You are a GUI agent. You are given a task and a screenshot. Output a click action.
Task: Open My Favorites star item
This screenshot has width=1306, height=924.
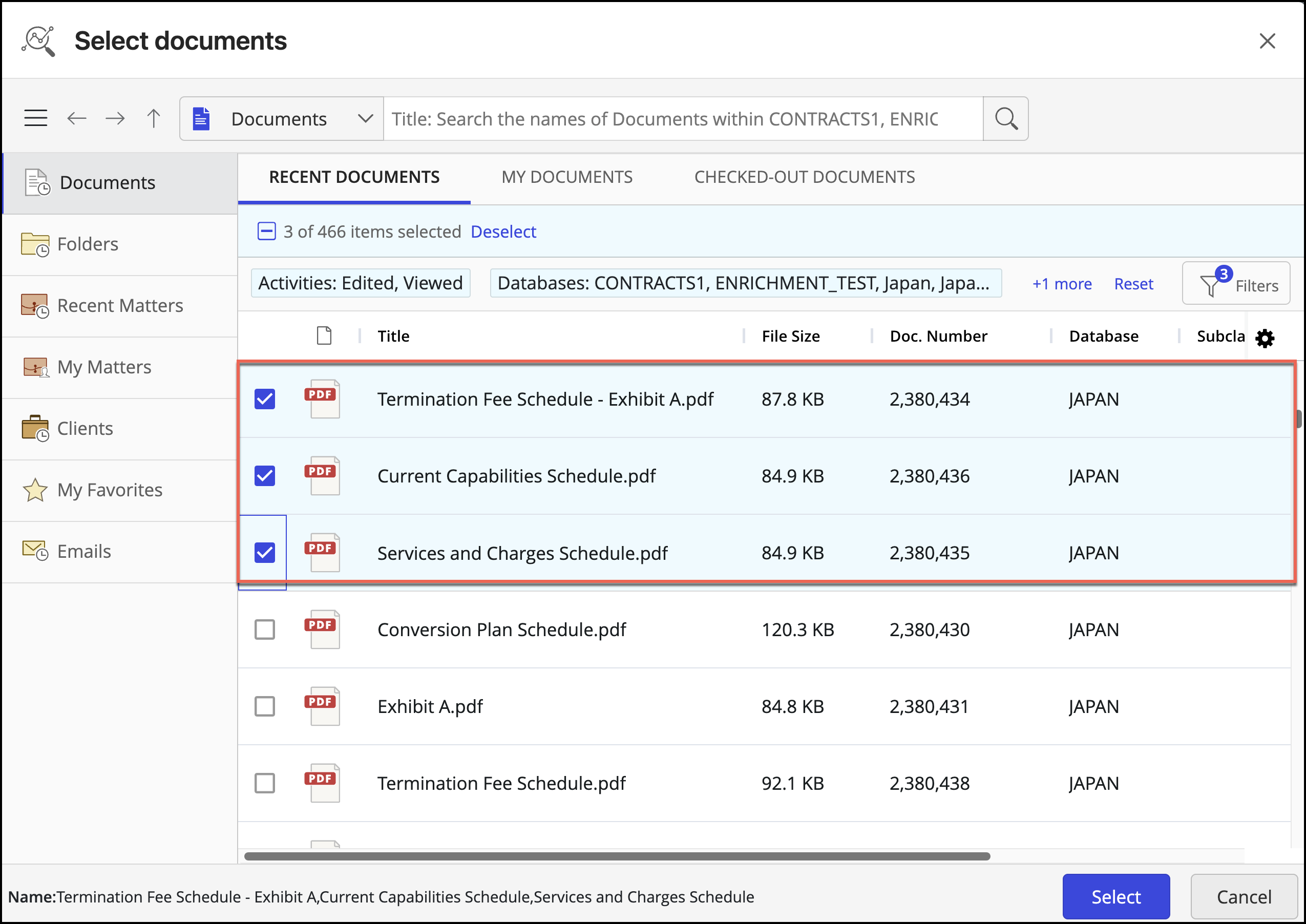click(109, 490)
